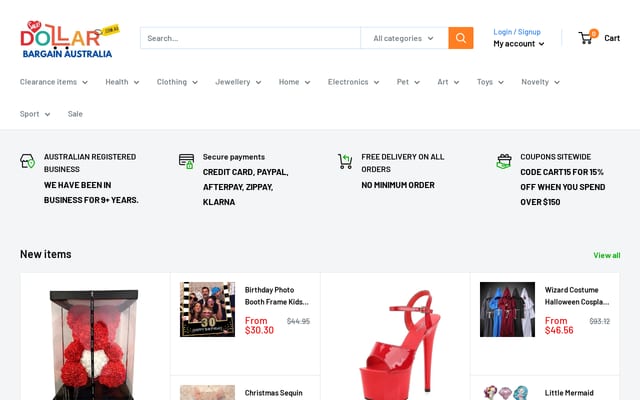Image resolution: width=640 pixels, height=400 pixels.
Task: Click the cart item count badge
Action: (x=594, y=33)
